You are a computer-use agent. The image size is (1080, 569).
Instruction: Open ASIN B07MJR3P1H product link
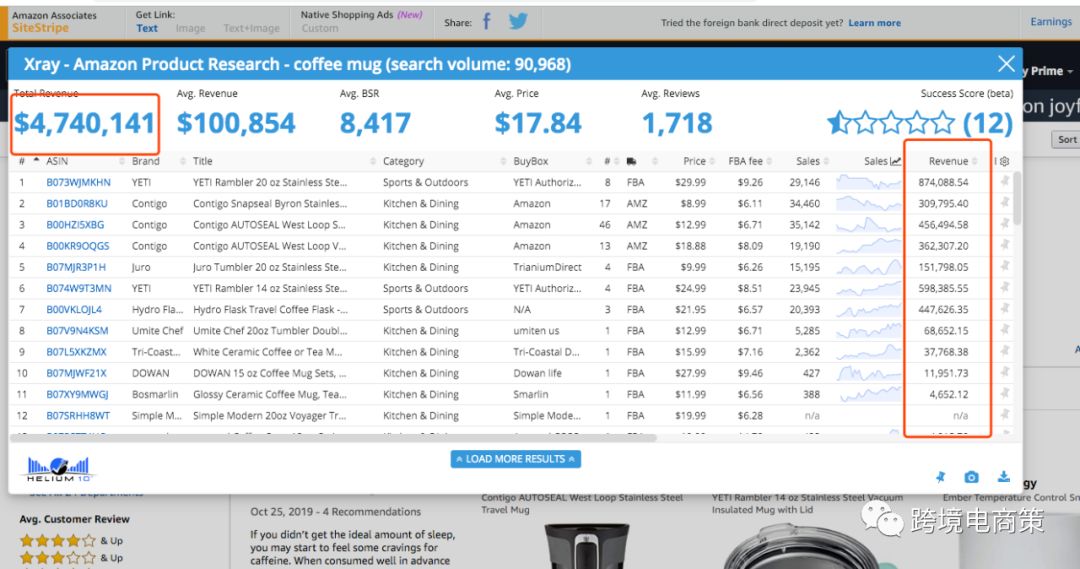pyautogui.click(x=76, y=267)
